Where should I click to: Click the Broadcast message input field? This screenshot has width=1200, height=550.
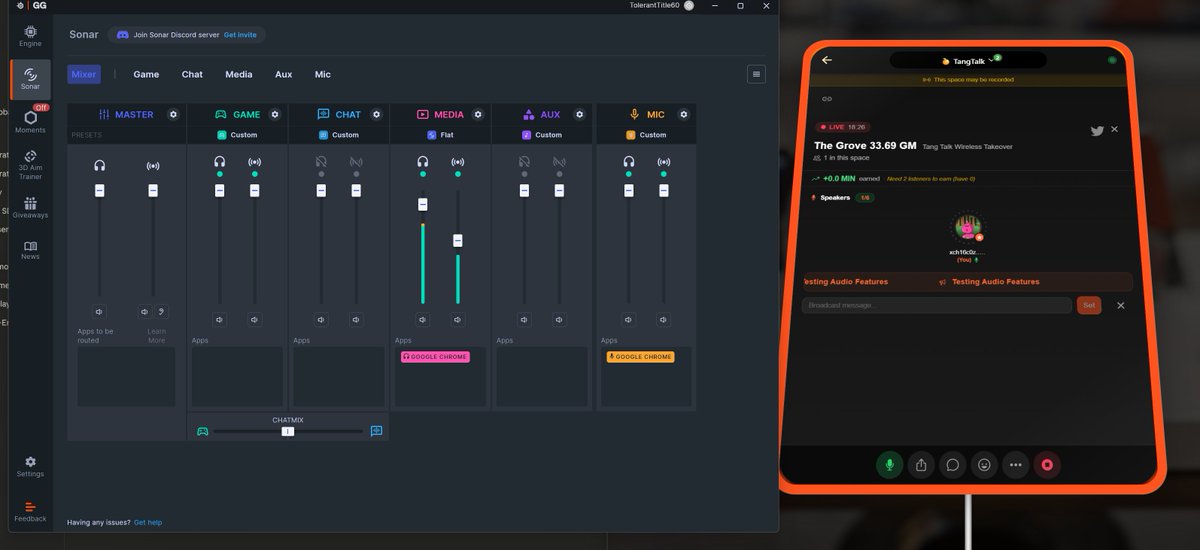(x=937, y=305)
